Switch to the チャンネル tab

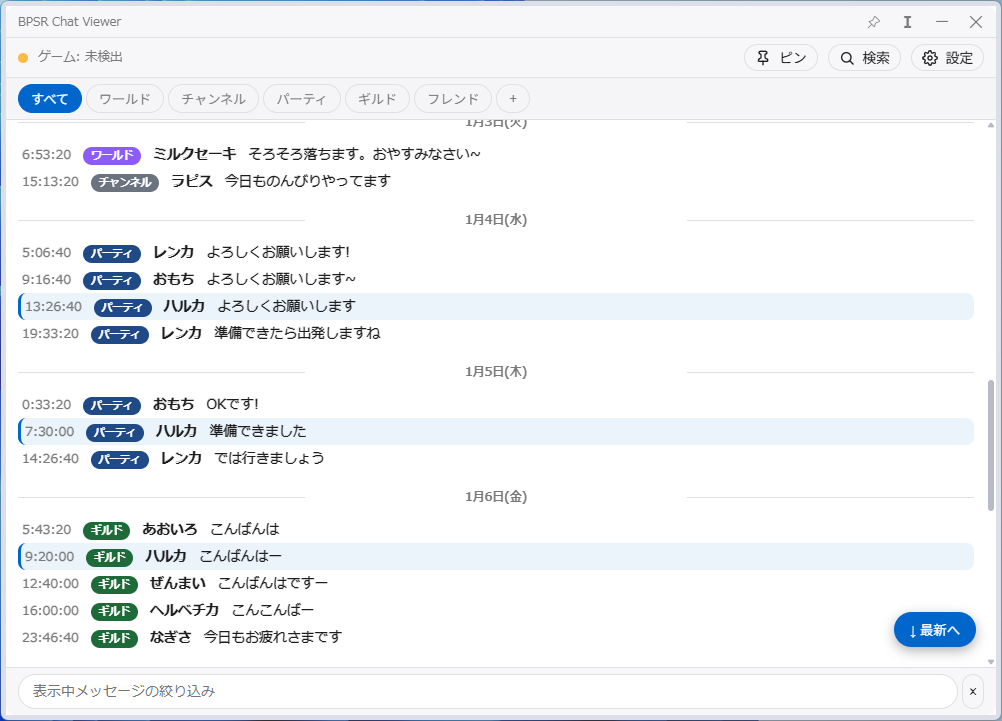[213, 99]
